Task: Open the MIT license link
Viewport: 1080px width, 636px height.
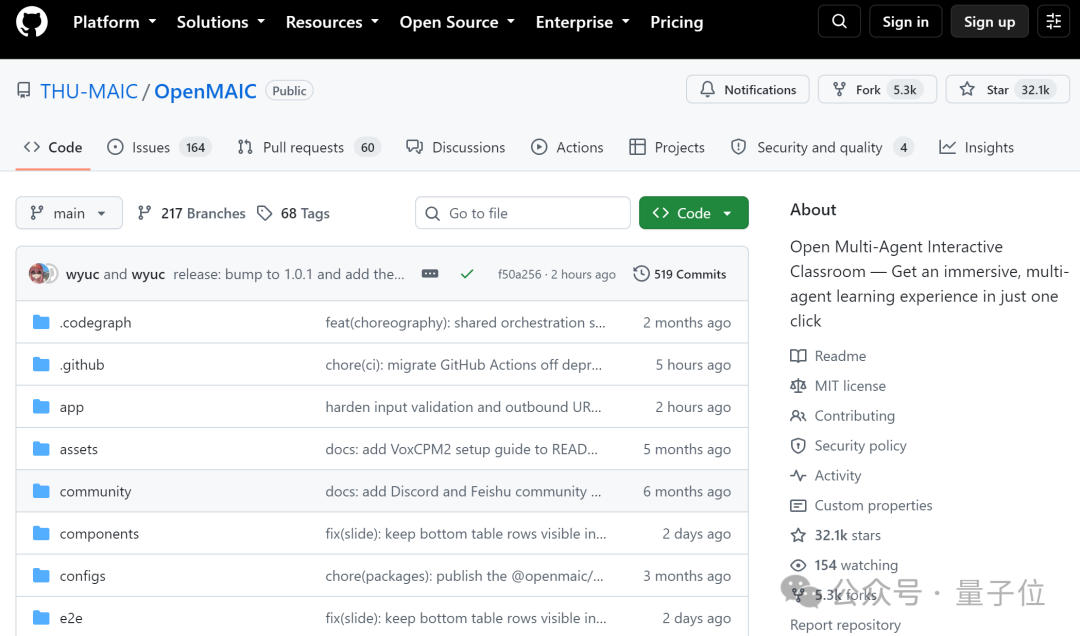Action: pos(850,386)
